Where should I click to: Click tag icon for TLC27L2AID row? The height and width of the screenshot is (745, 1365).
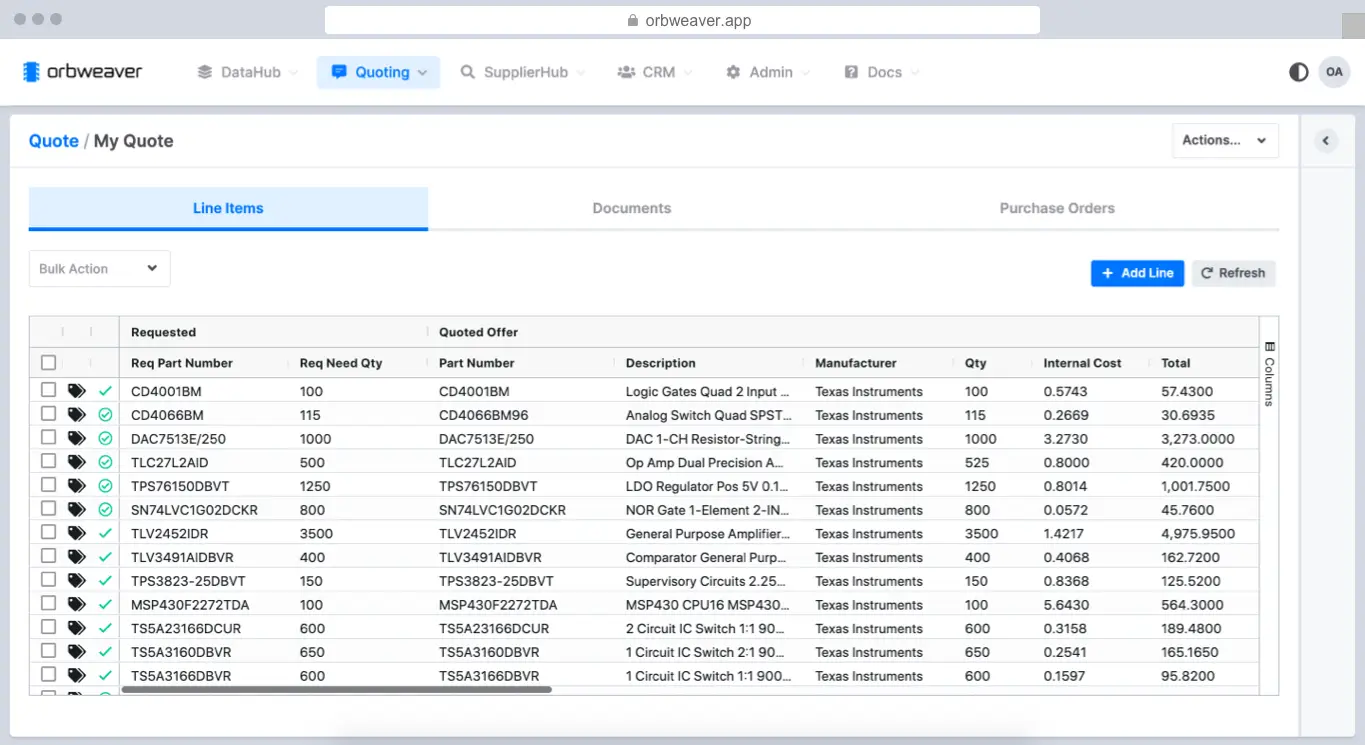[77, 462]
